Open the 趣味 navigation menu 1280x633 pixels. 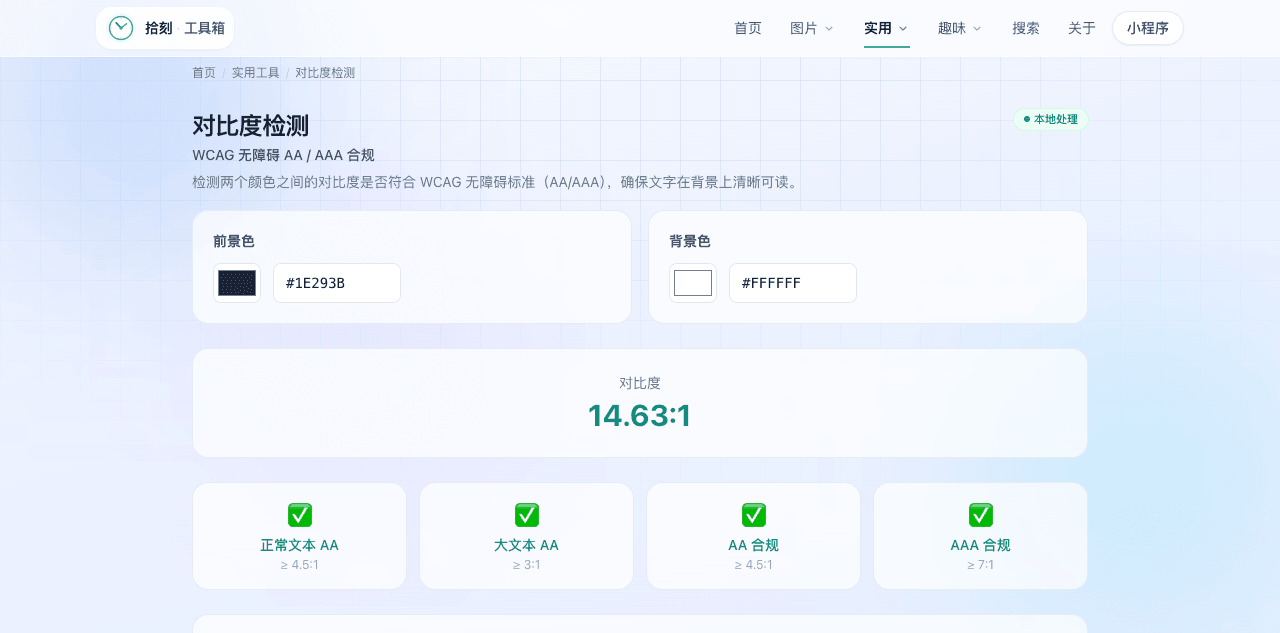pyautogui.click(x=960, y=28)
